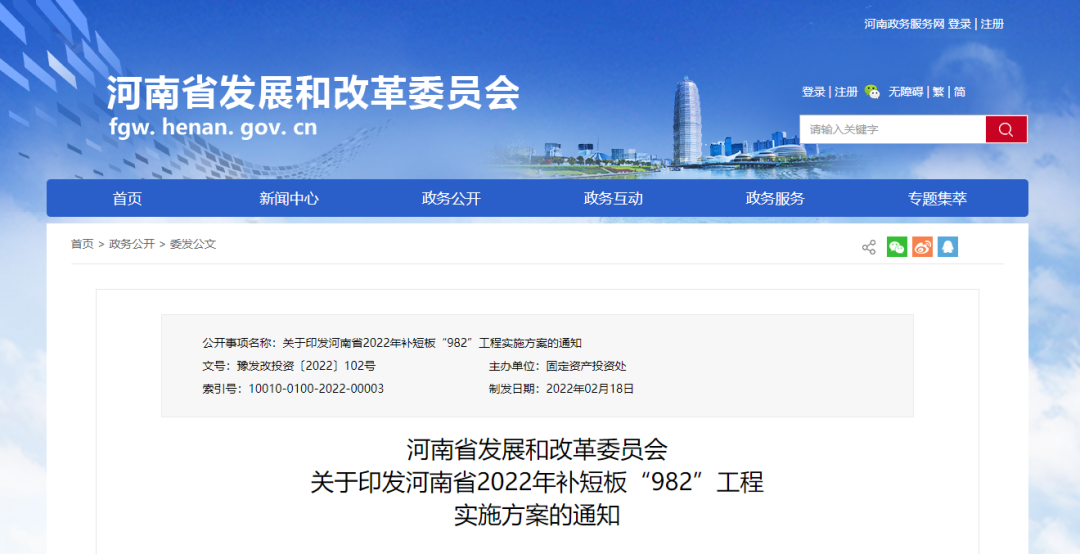1080x554 pixels.
Task: Share article via orange Weibo icon
Action: [922, 247]
